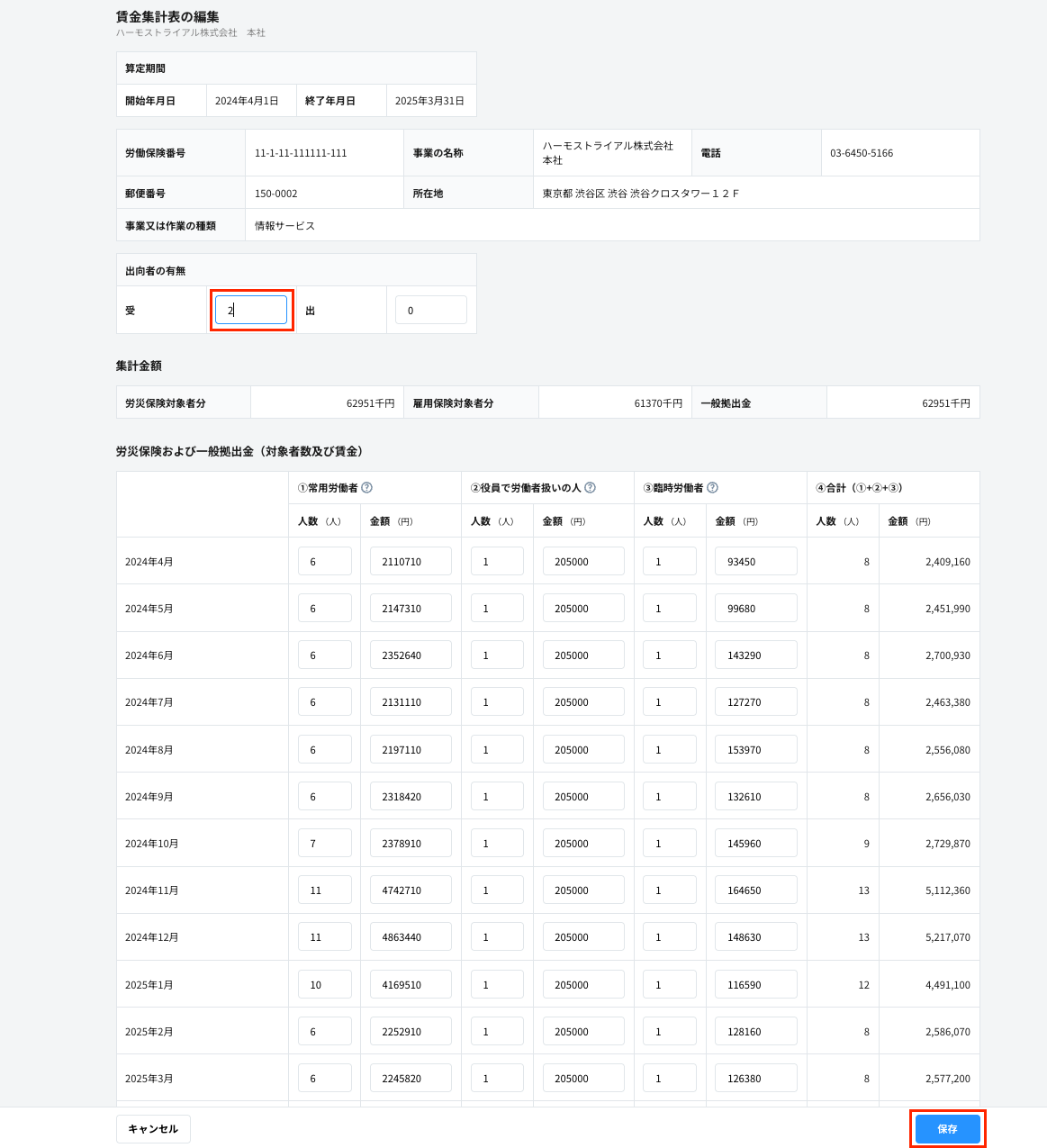Click the 出 secondee count field
Image resolution: width=1047 pixels, height=1148 pixels.
pos(430,310)
